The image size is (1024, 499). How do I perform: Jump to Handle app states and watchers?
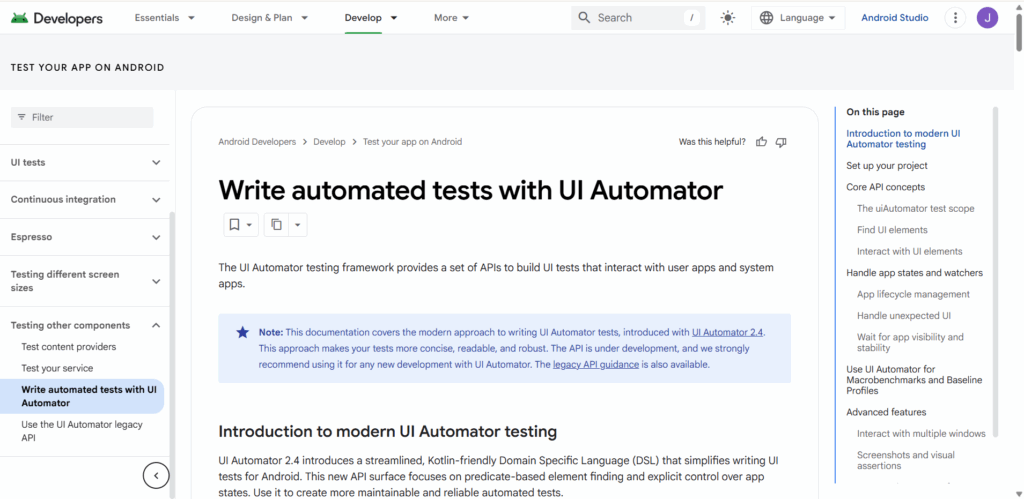click(914, 273)
